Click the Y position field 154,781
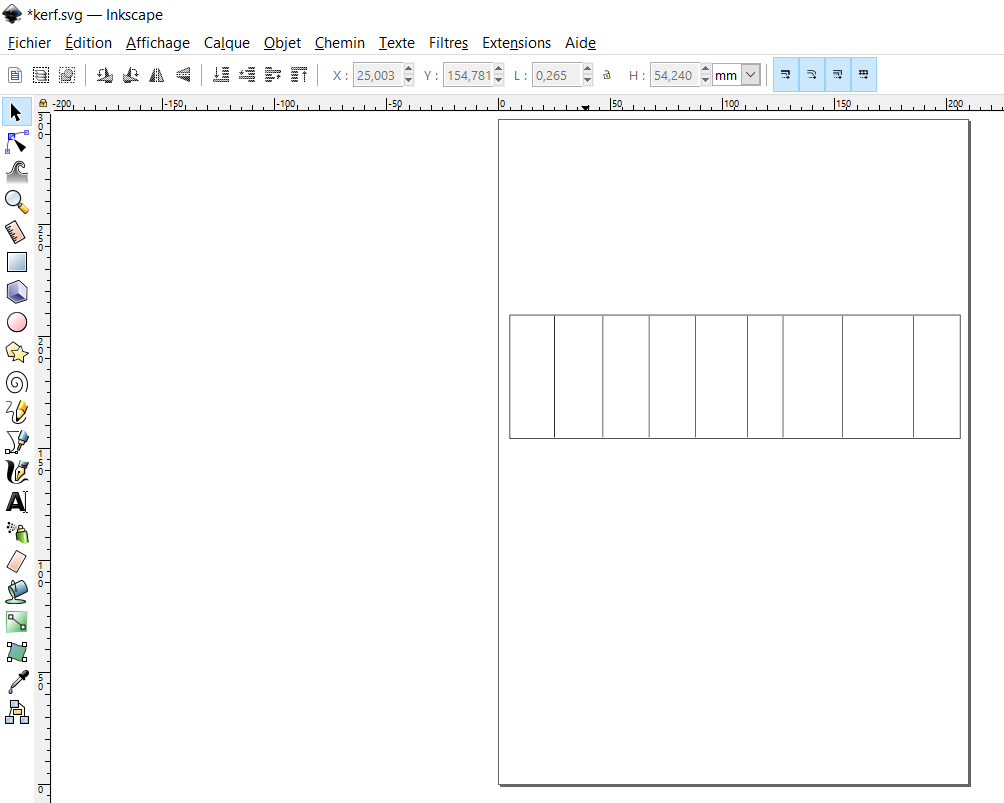Viewport: 1004px width, 803px height. click(x=468, y=75)
